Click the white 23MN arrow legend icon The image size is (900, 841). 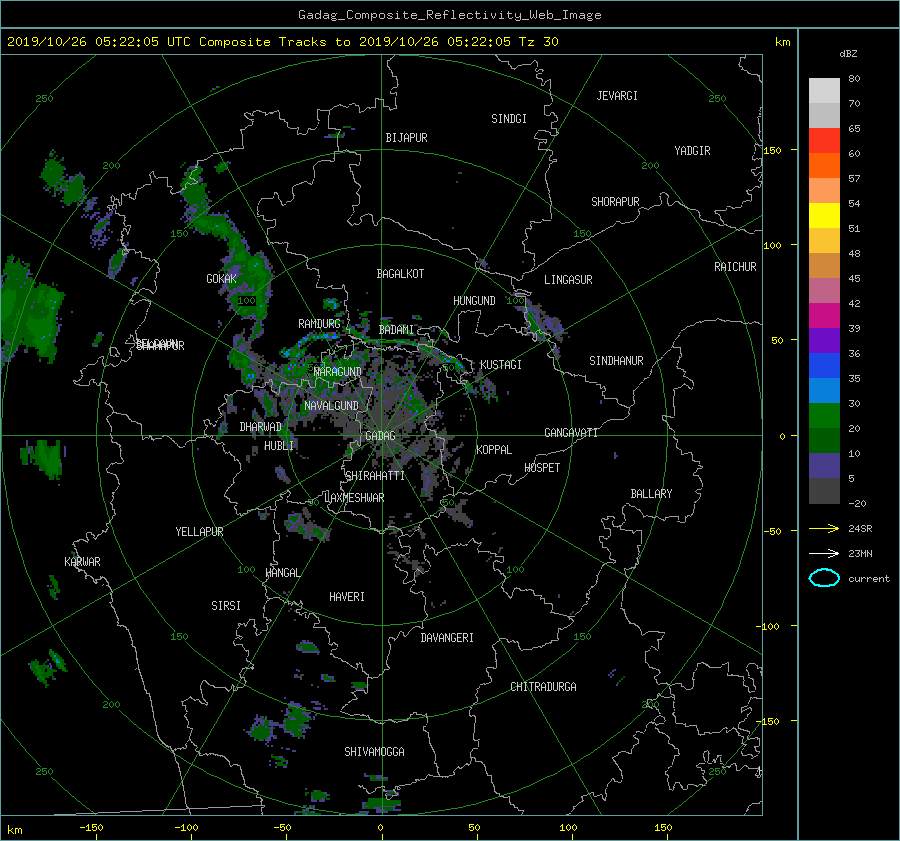click(824, 553)
